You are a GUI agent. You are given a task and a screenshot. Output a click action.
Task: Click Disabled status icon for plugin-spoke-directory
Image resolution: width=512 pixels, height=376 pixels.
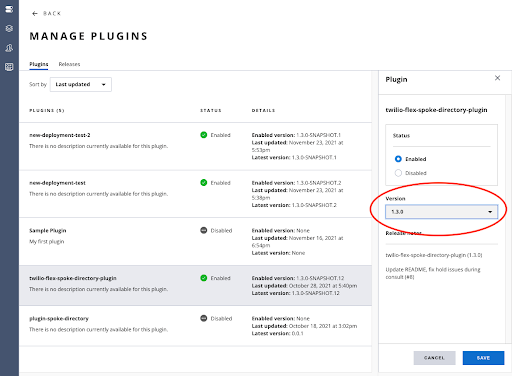point(203,318)
